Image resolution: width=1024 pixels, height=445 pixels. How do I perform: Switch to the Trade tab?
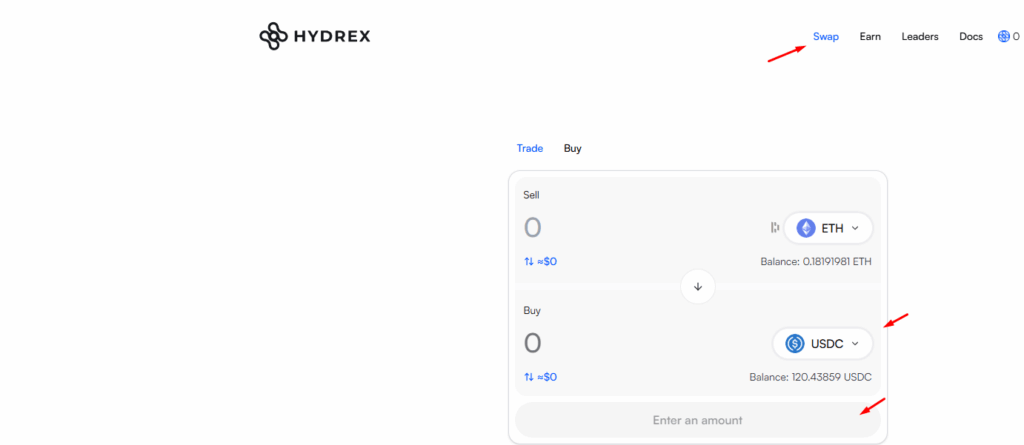[x=530, y=148]
